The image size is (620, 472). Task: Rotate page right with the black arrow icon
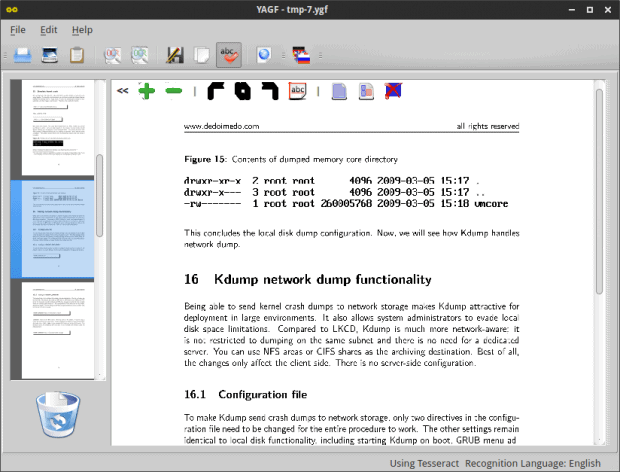click(x=270, y=91)
